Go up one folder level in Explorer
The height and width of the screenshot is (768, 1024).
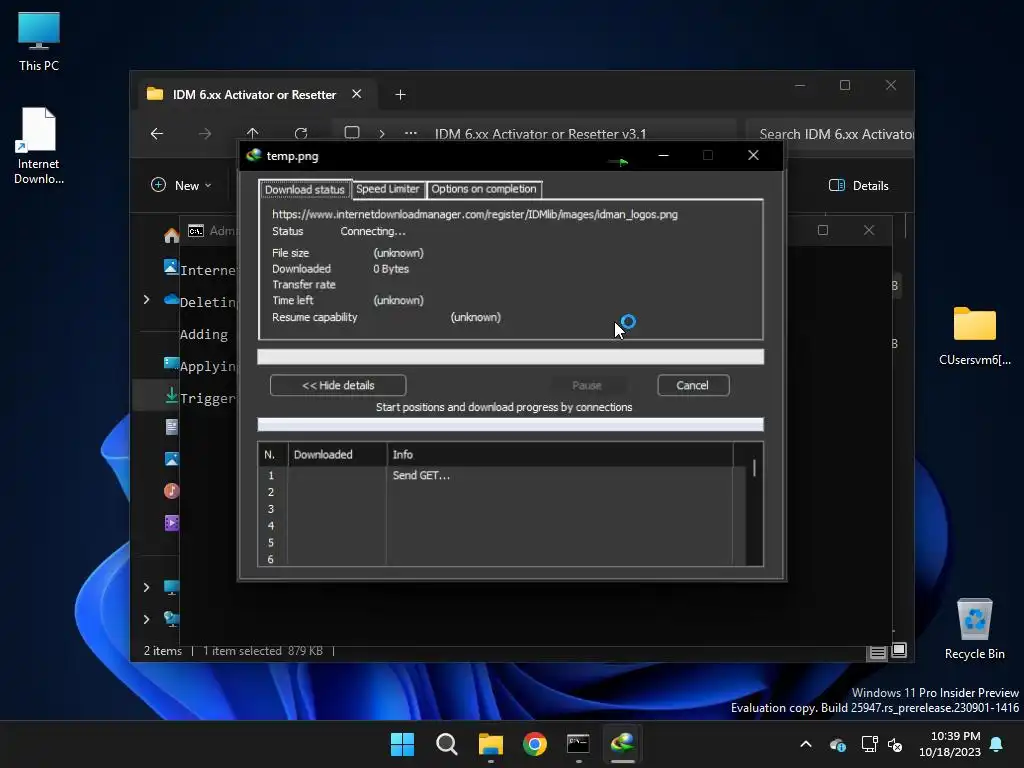tap(253, 133)
